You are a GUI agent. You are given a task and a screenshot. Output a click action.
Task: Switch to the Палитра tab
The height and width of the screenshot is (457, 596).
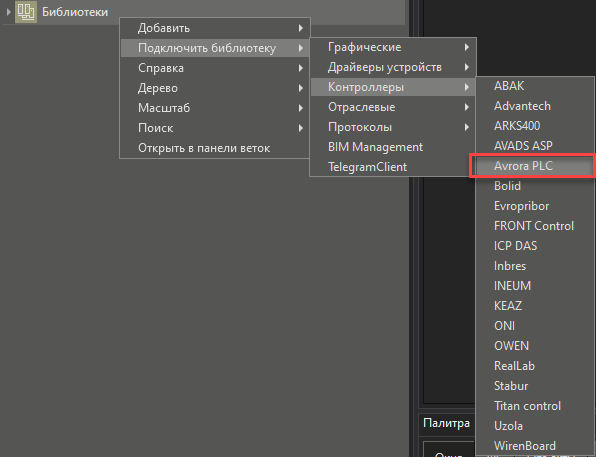(x=446, y=423)
